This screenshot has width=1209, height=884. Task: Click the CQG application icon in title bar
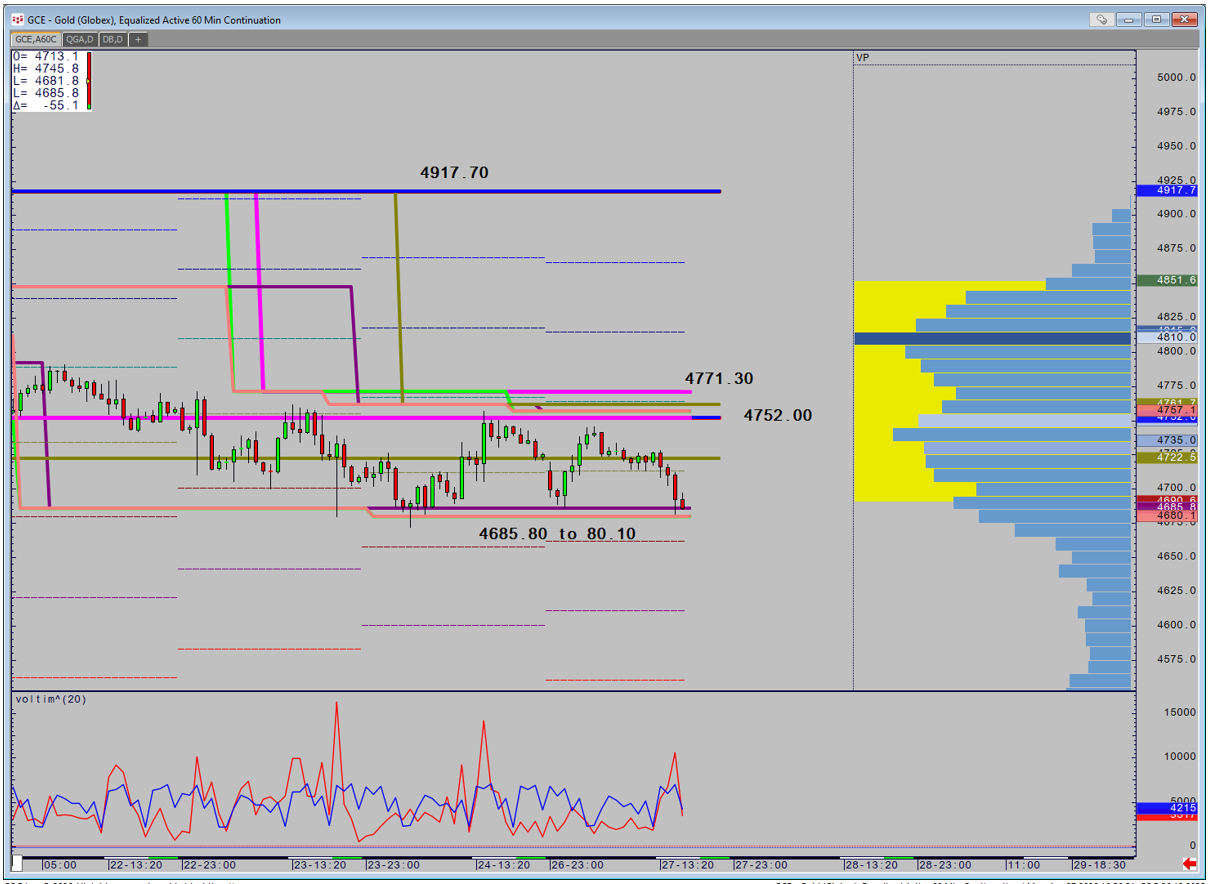(x=18, y=20)
